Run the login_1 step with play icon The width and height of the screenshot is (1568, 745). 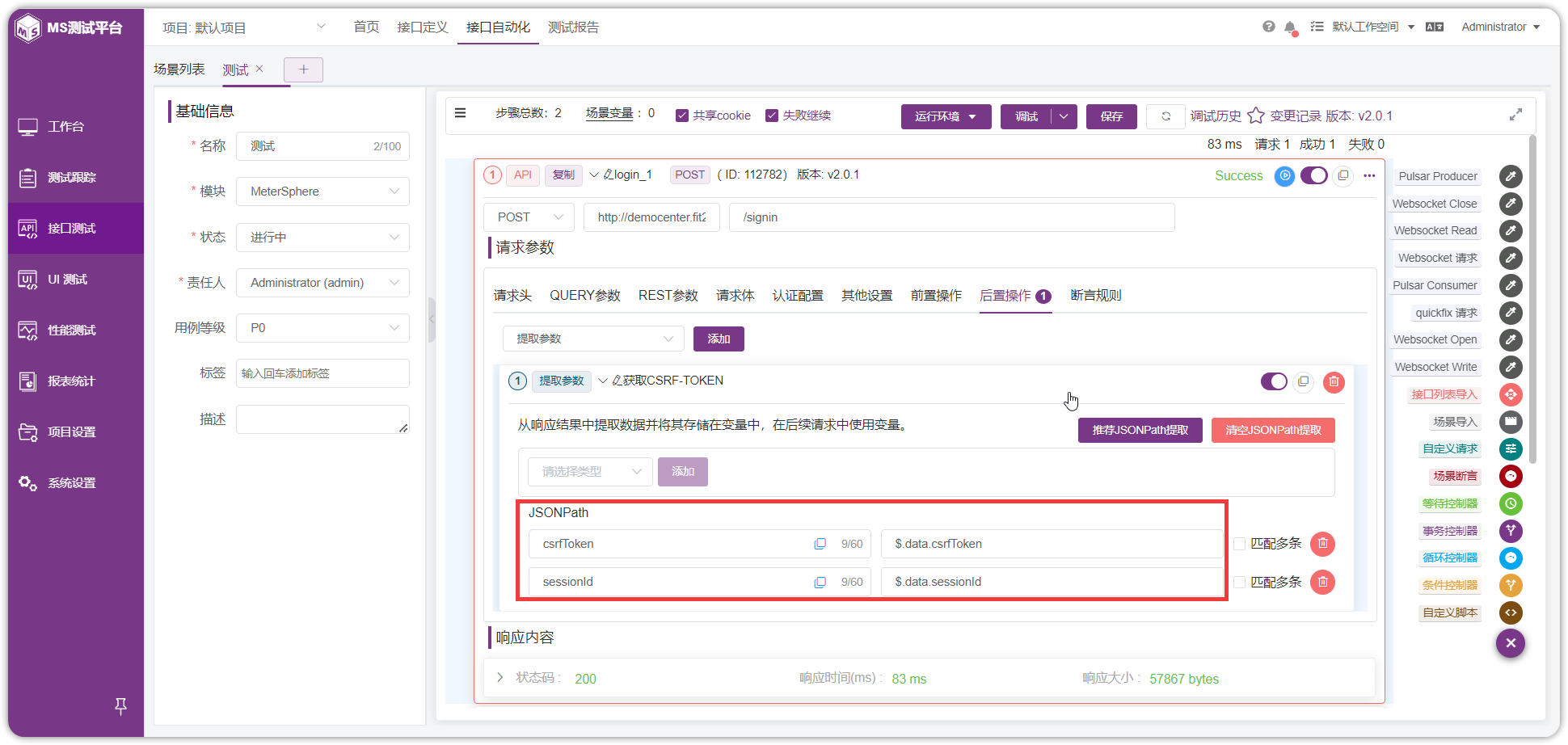(x=1284, y=175)
